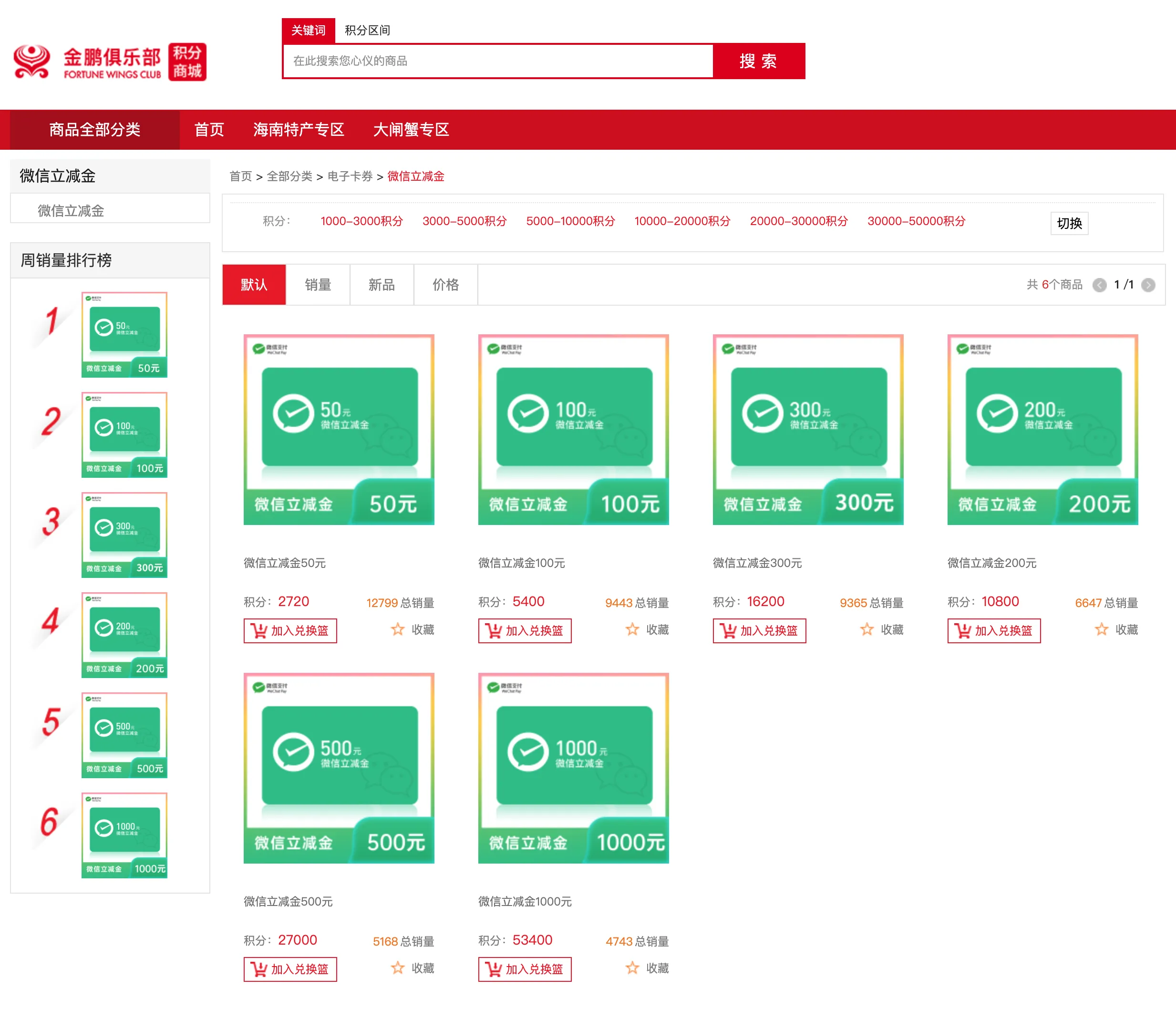
Task: Click product title 微信立减金50元
Action: [x=284, y=563]
